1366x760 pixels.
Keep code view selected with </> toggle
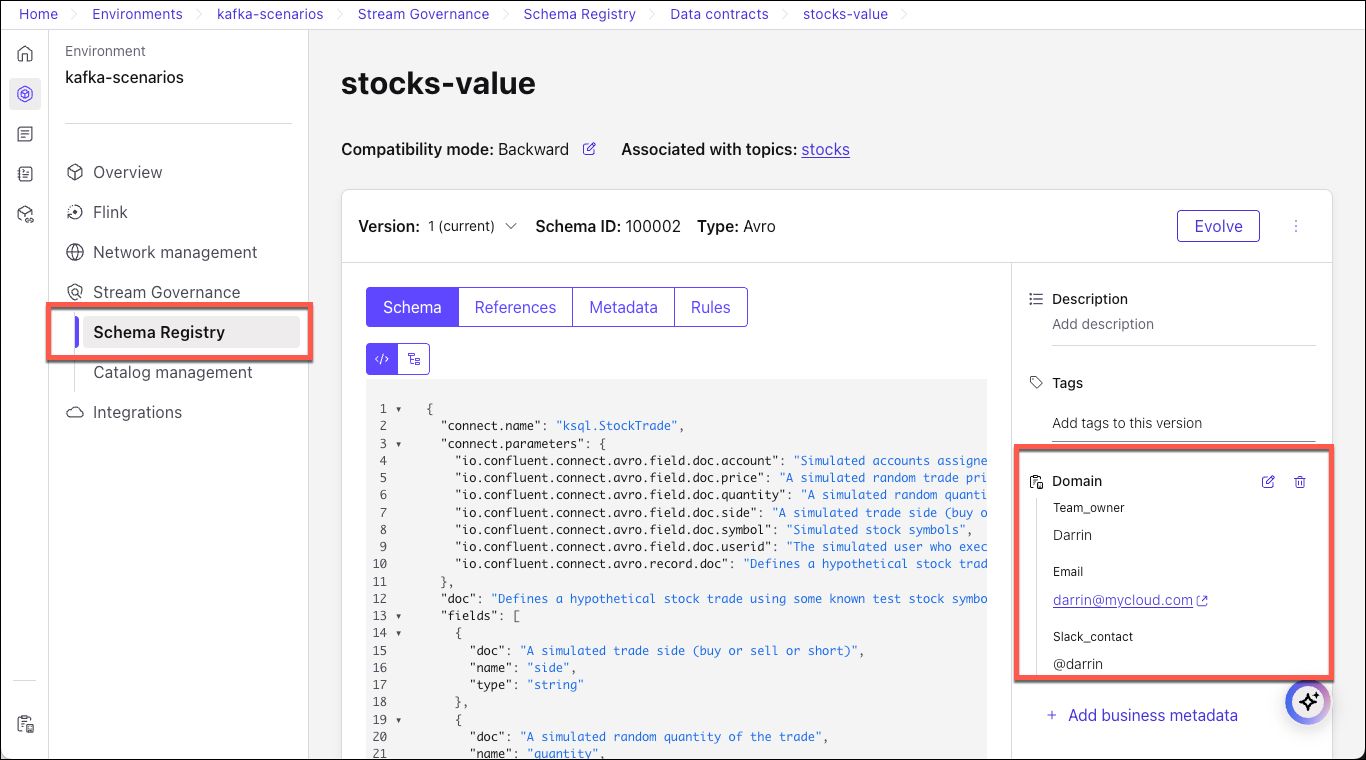coord(382,357)
